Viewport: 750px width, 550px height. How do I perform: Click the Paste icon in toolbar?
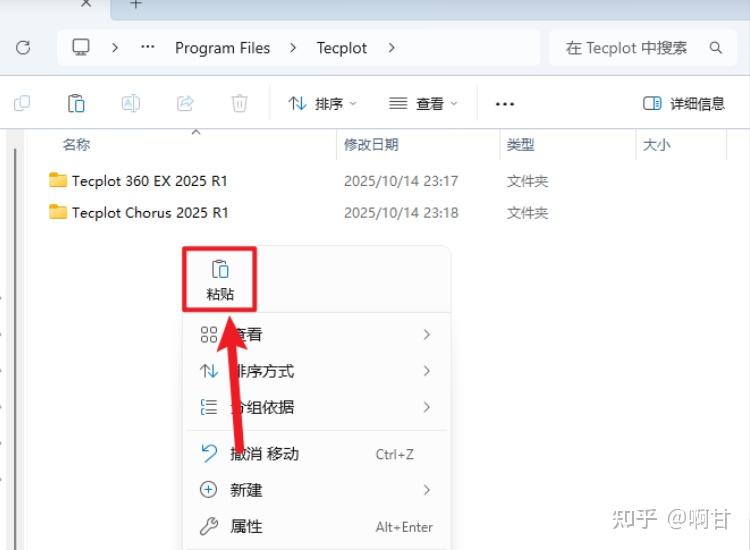pyautogui.click(x=76, y=103)
